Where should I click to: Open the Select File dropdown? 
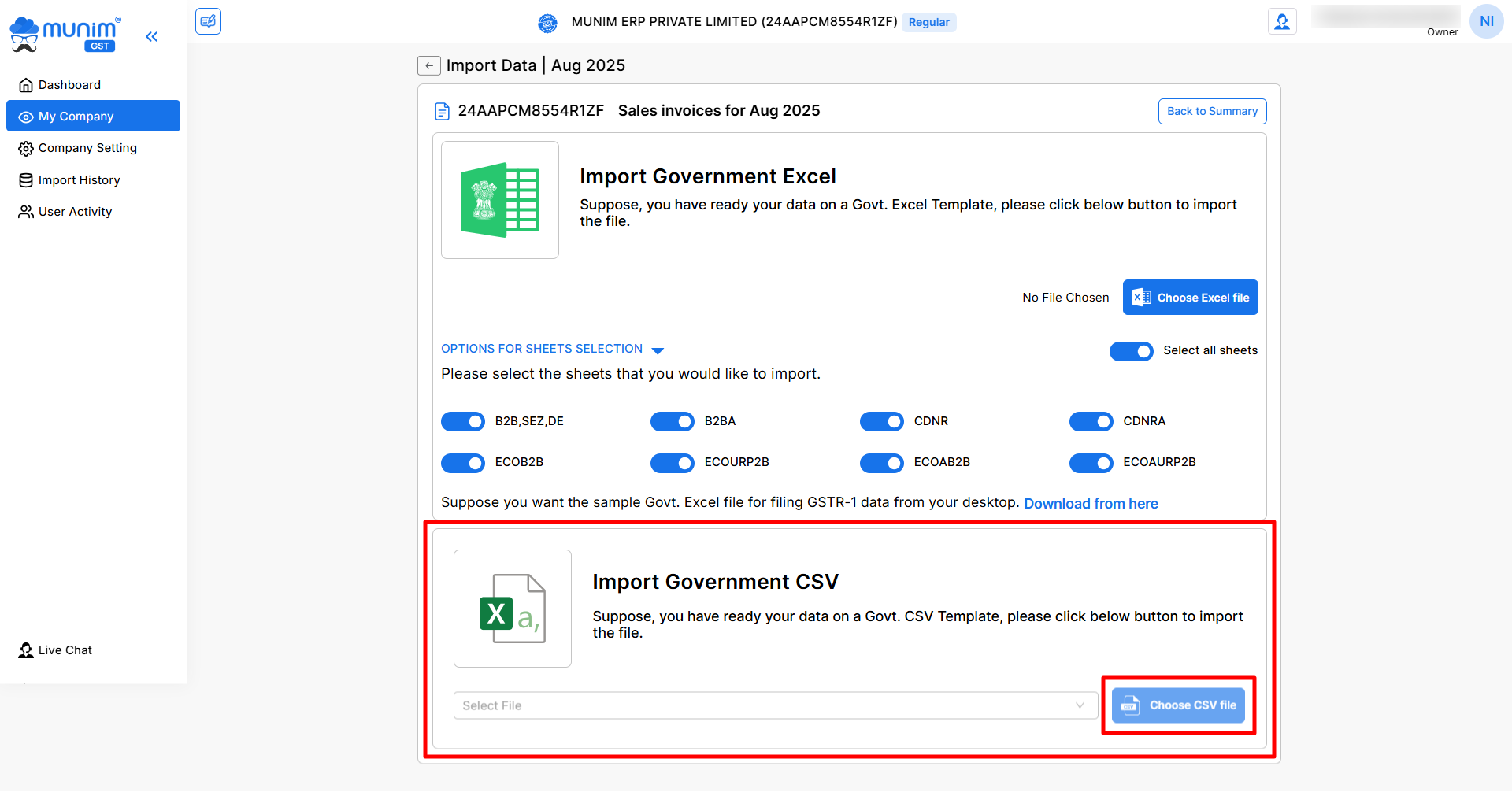point(775,705)
